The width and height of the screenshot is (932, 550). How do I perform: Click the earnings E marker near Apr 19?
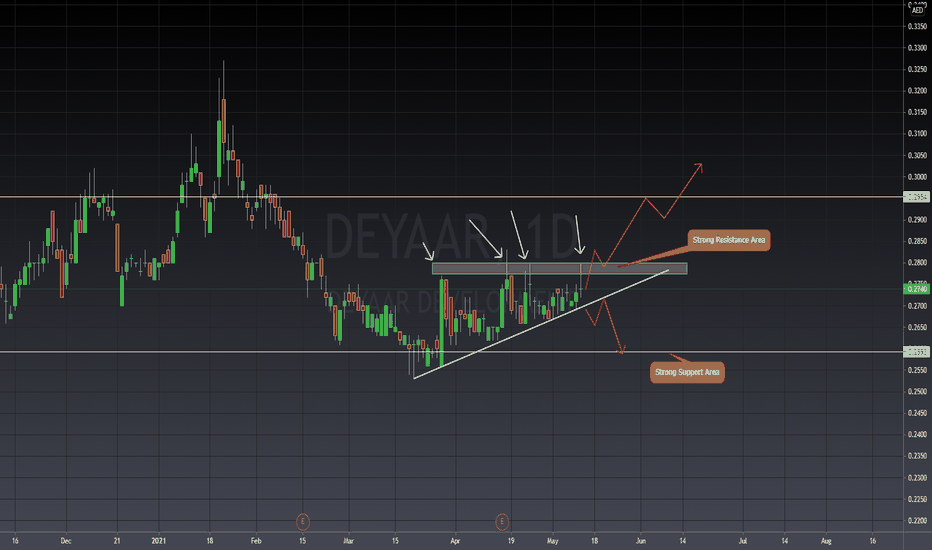tap(502, 521)
